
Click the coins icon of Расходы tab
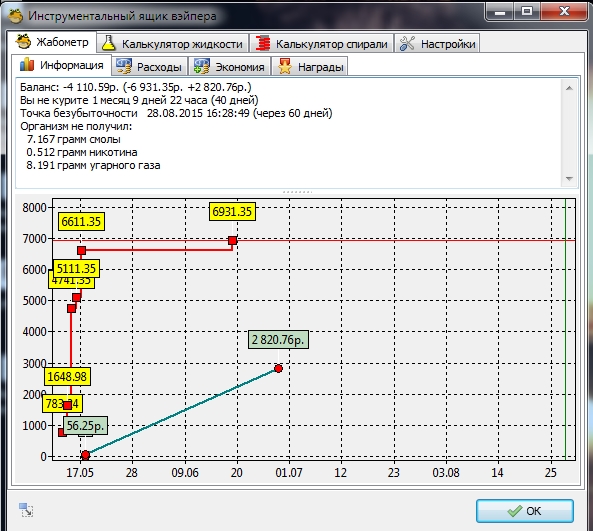[x=124, y=67]
